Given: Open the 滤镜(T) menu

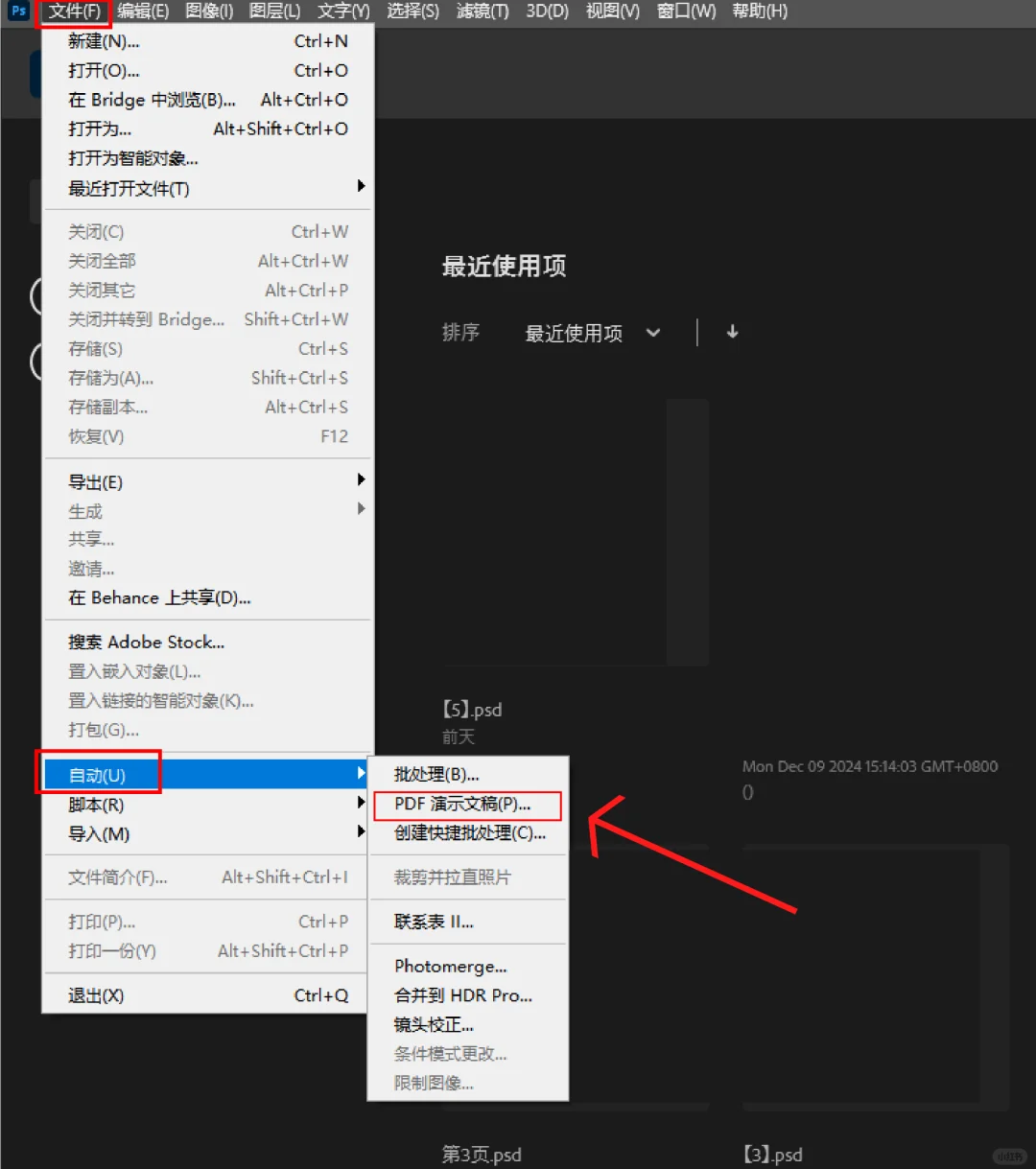Looking at the screenshot, I should click(483, 12).
